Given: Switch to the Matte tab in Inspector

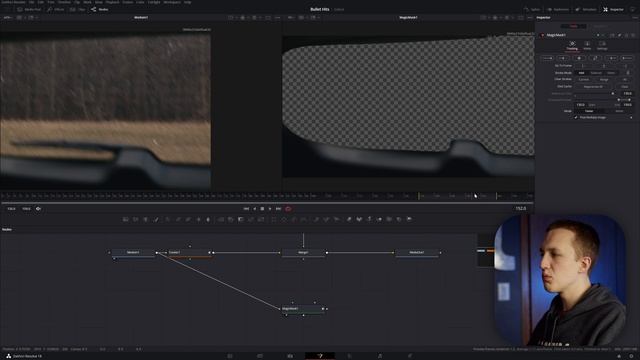Looking at the screenshot, I should click(x=587, y=46).
